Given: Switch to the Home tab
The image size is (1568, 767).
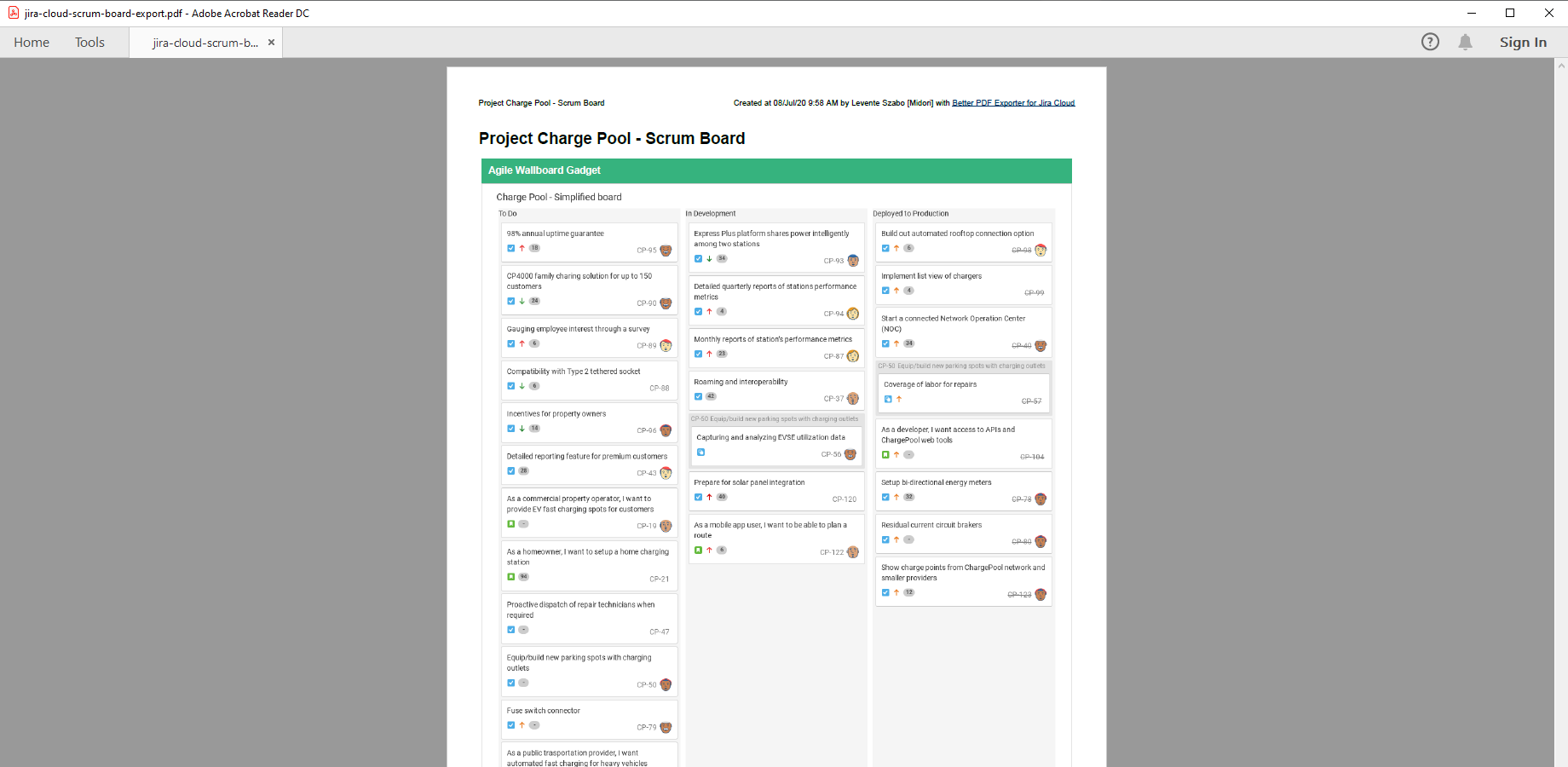Looking at the screenshot, I should click(x=32, y=42).
